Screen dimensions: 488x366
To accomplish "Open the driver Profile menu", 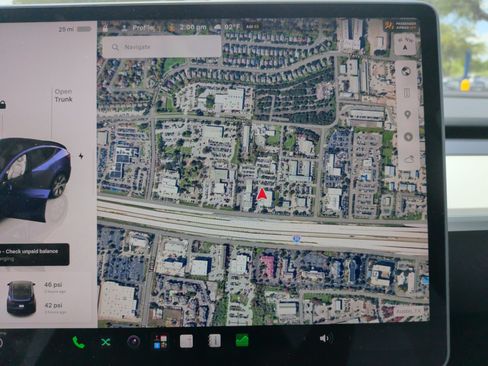I will (x=138, y=28).
